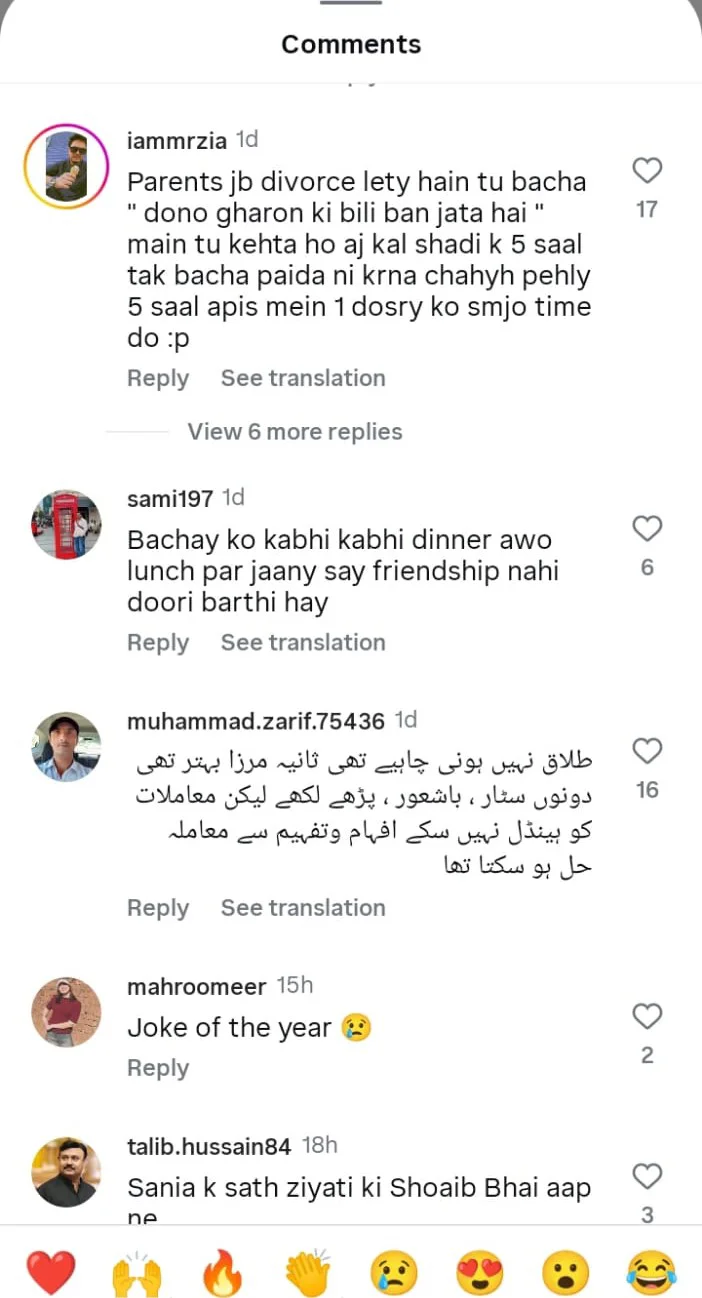Image resolution: width=702 pixels, height=1298 pixels.
Task: Like iammrzia's comment with the heart
Action: pyautogui.click(x=648, y=171)
